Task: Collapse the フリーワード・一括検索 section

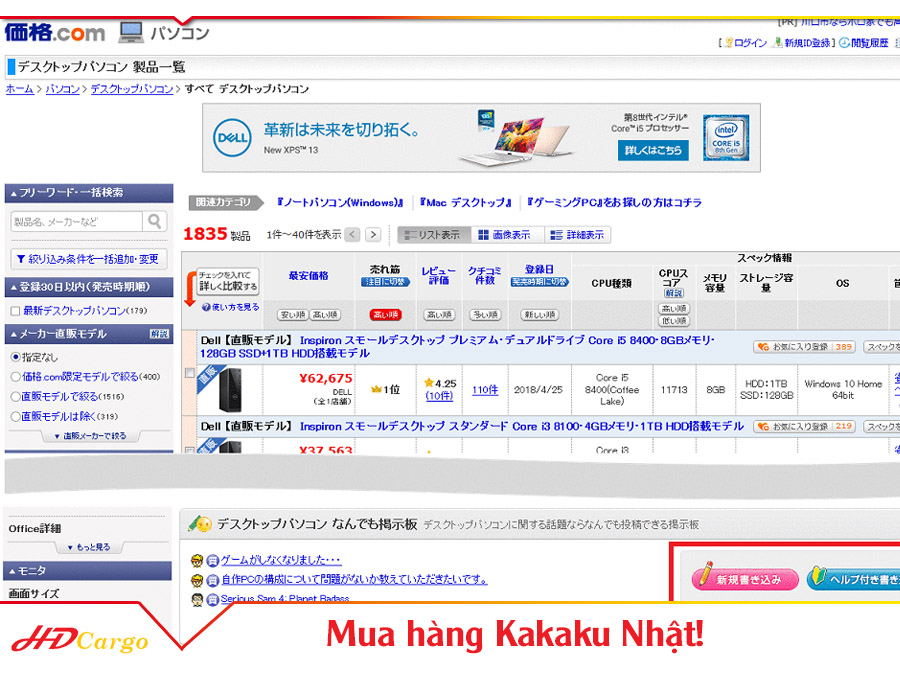Action: [x=89, y=193]
